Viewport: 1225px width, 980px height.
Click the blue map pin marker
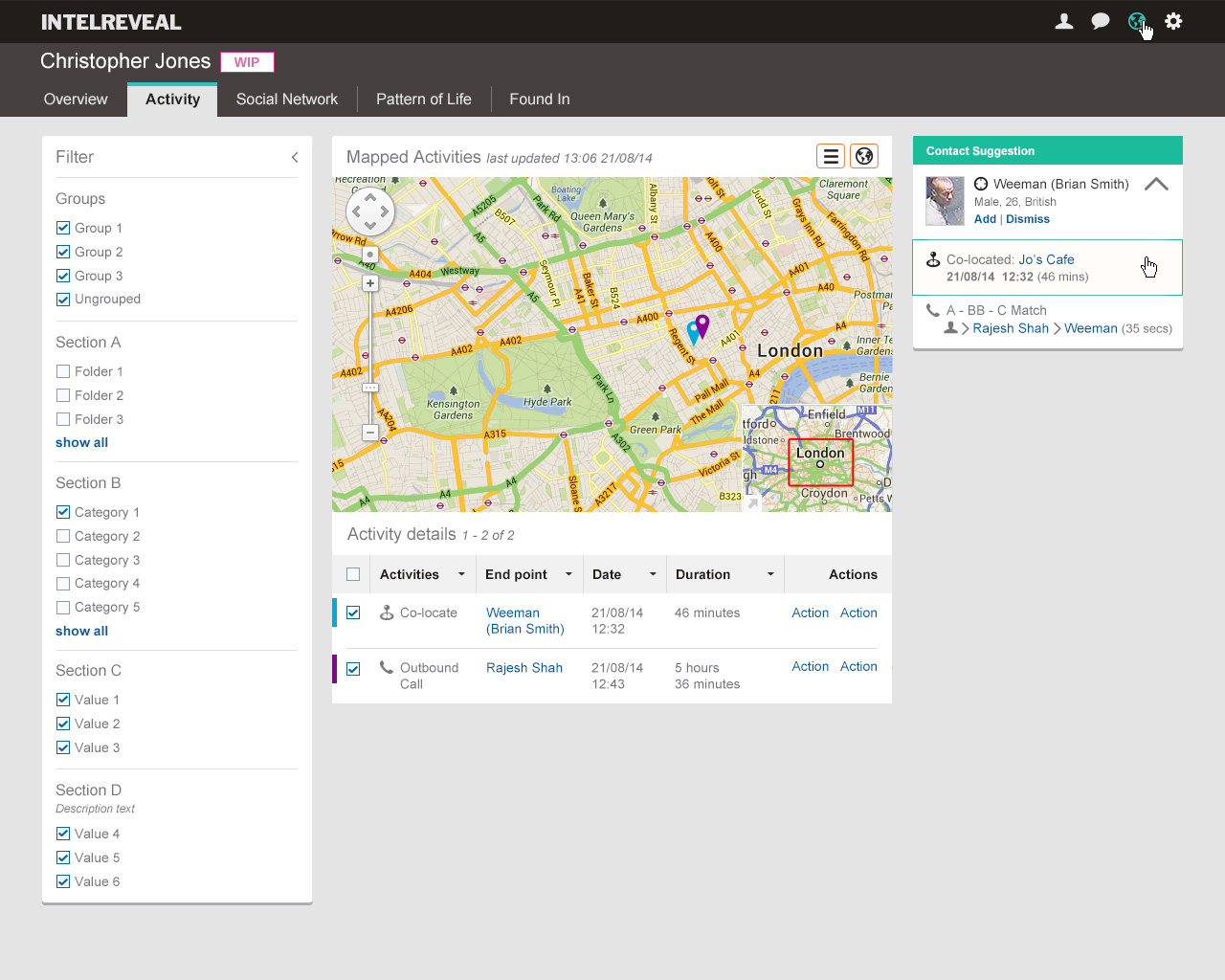pos(693,333)
